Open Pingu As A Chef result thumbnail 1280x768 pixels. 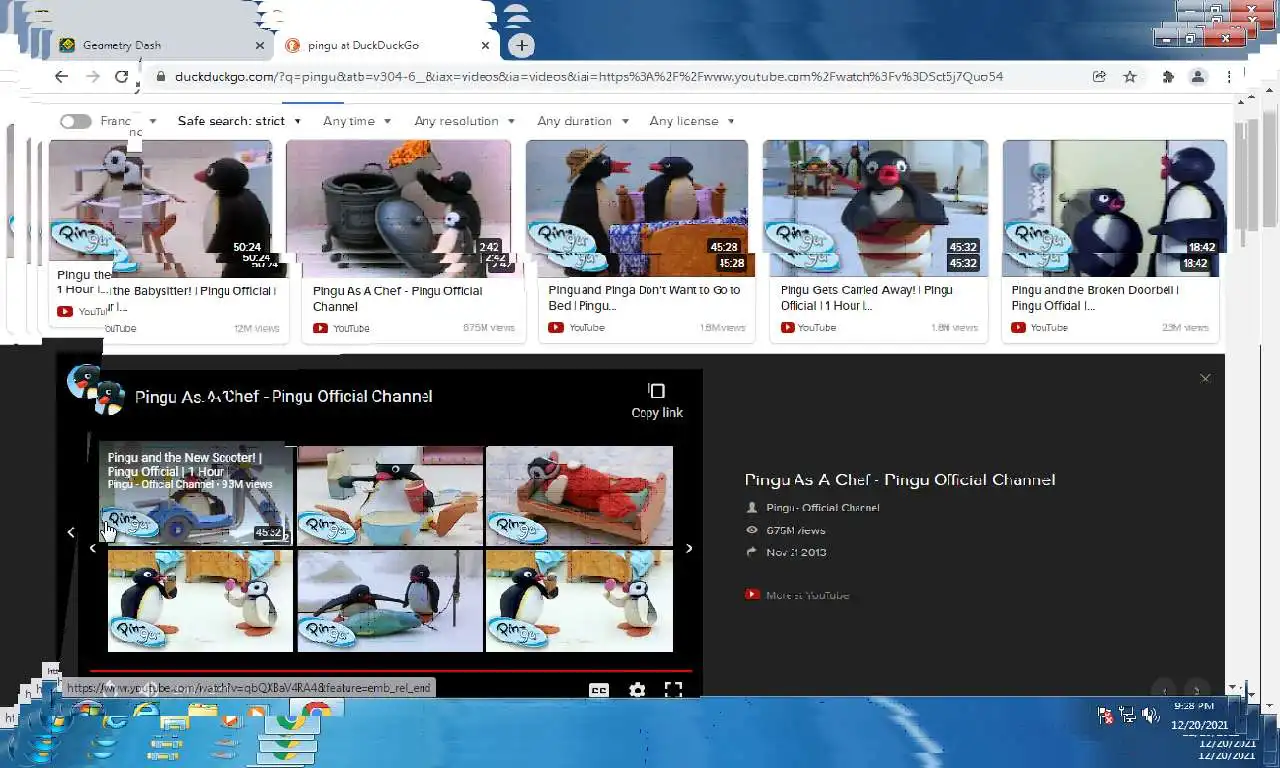(x=398, y=208)
